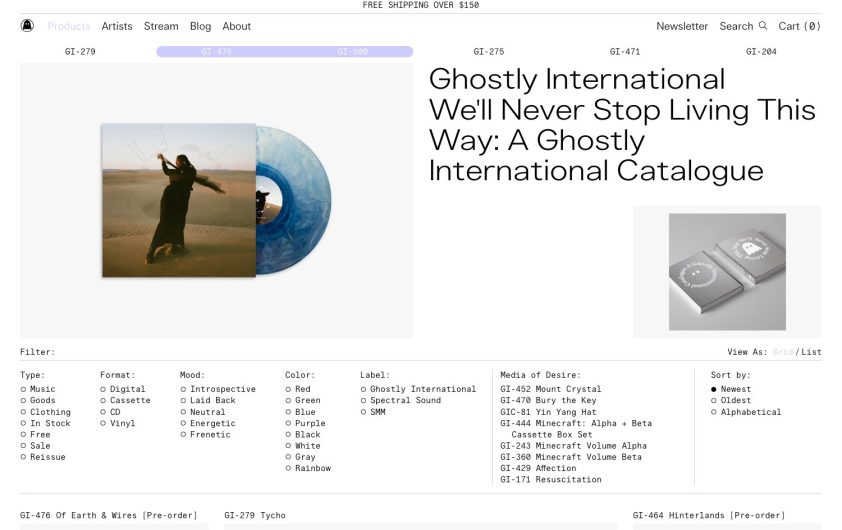Filter color by Gray

(x=301, y=457)
